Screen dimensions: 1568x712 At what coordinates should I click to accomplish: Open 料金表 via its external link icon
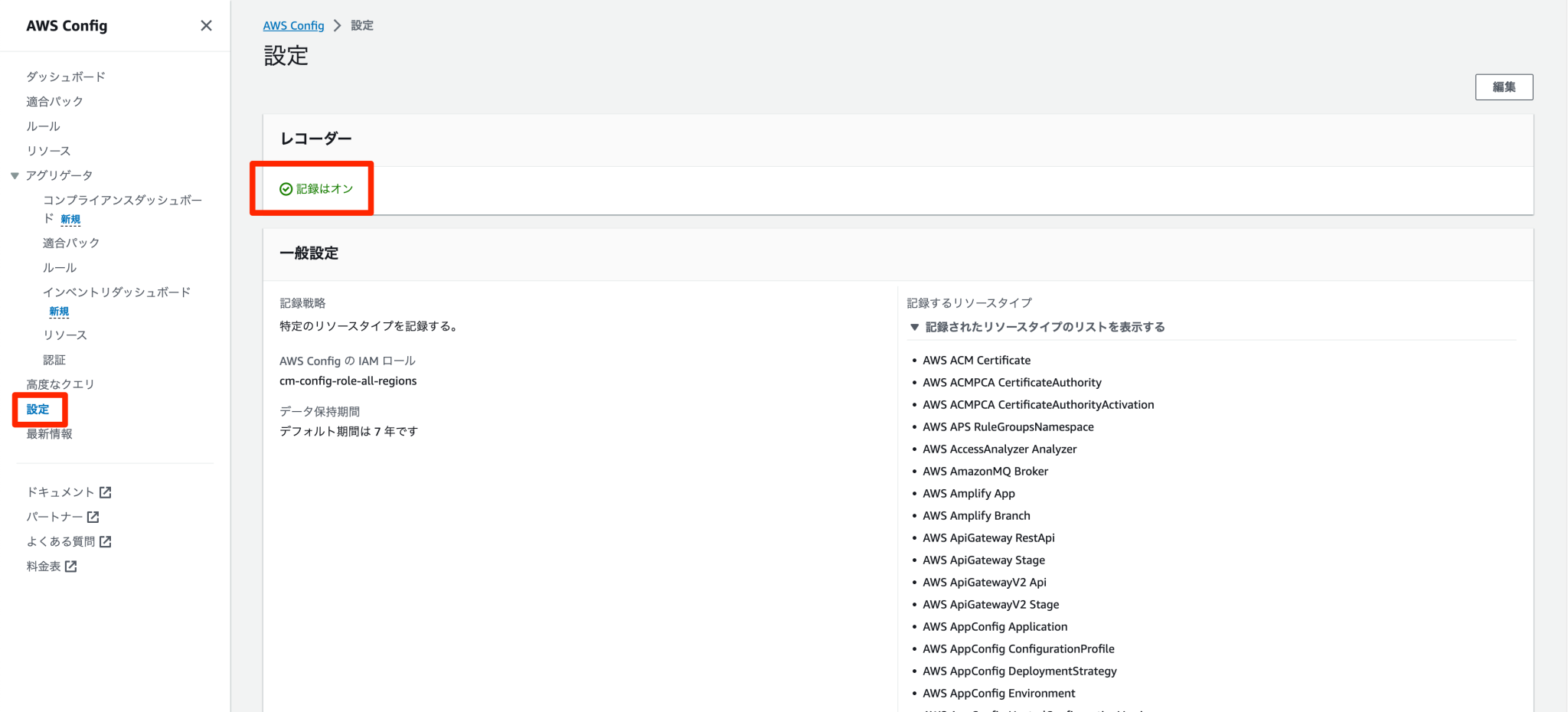tap(71, 566)
